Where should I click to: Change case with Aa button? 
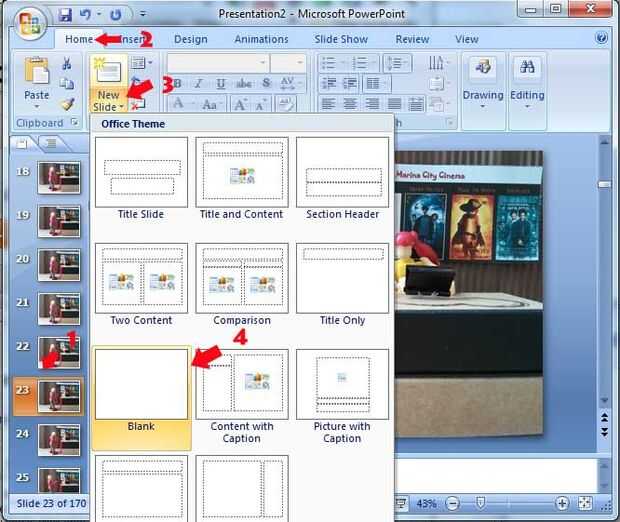pos(211,104)
